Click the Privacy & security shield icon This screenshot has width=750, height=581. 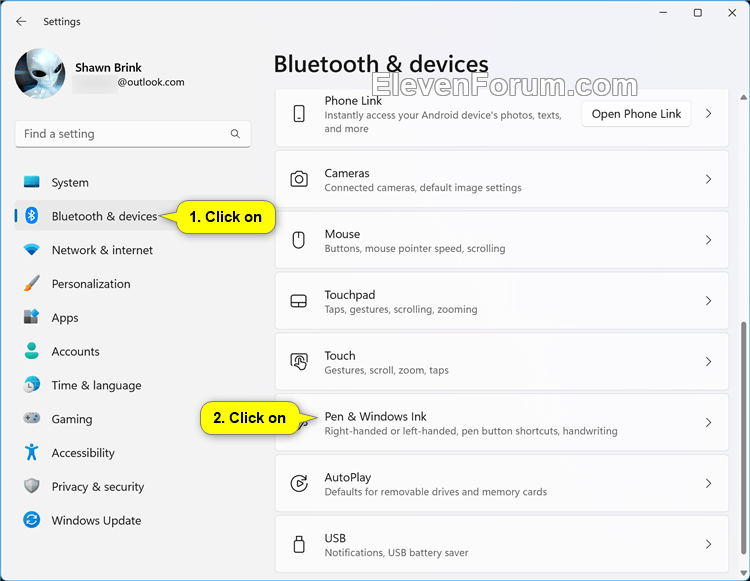pyautogui.click(x=32, y=486)
